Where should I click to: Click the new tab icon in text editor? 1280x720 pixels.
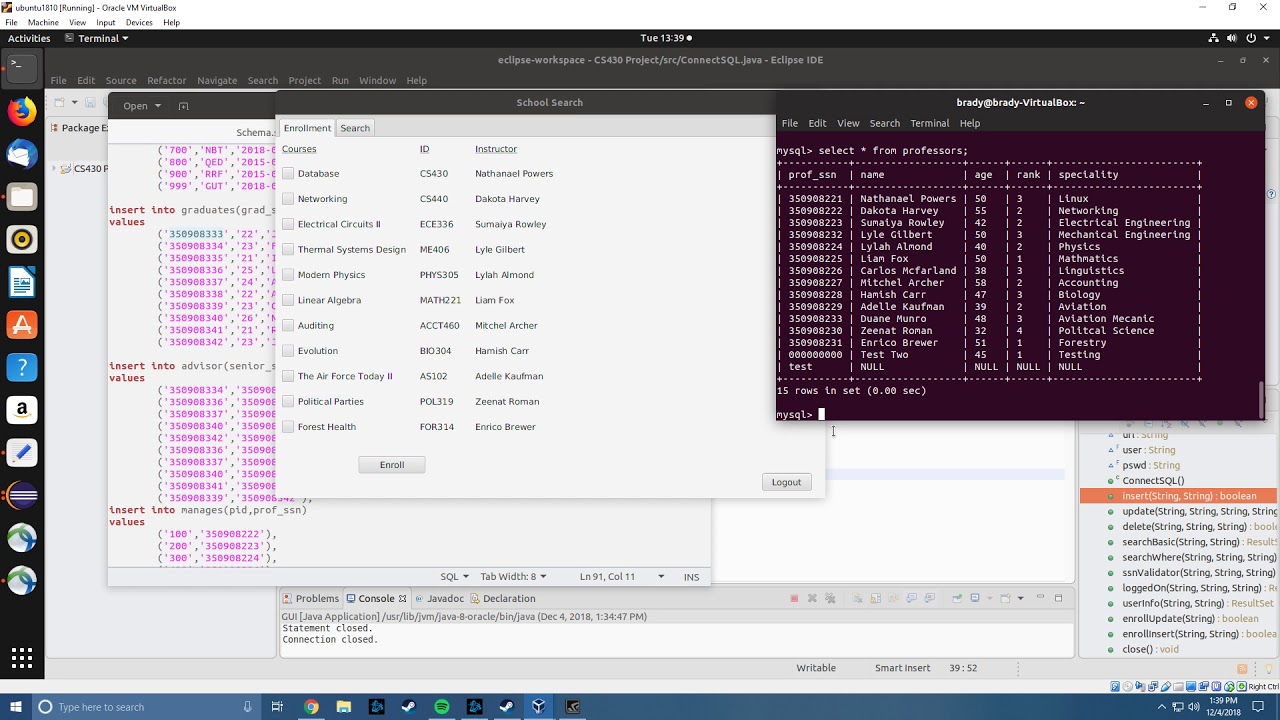click(x=183, y=106)
